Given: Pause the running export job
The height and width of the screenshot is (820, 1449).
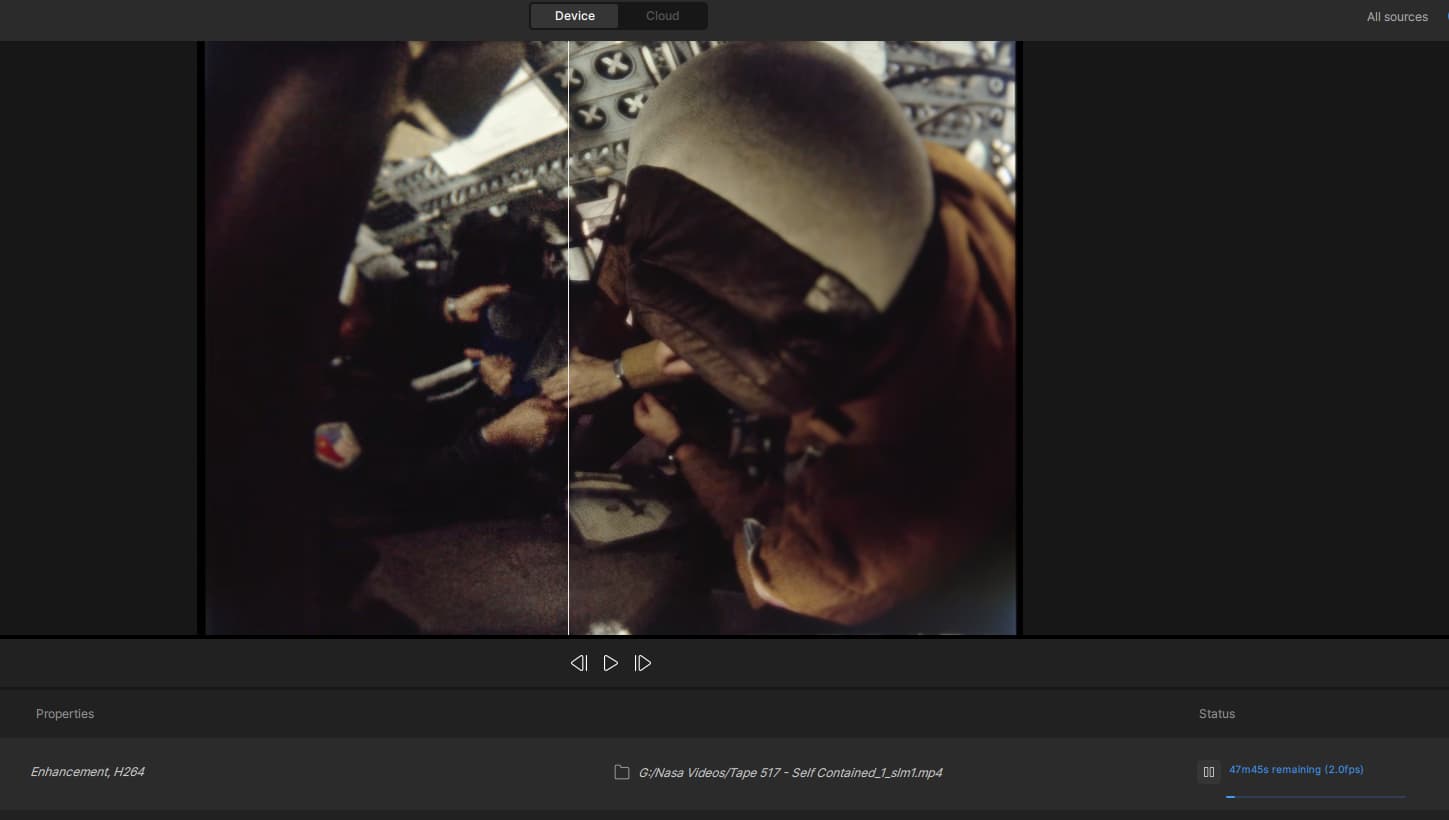Looking at the screenshot, I should point(1208,772).
